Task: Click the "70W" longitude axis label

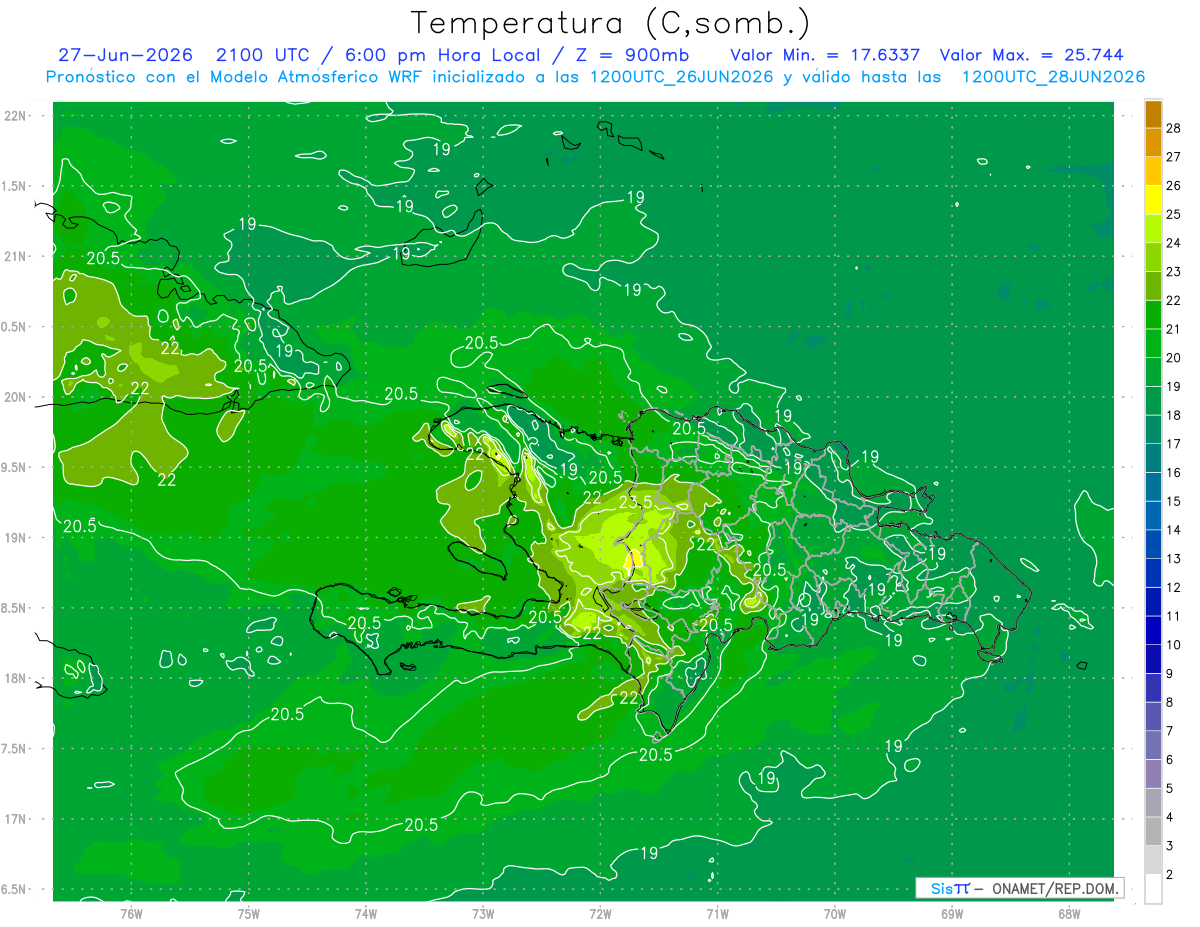Action: click(x=835, y=914)
